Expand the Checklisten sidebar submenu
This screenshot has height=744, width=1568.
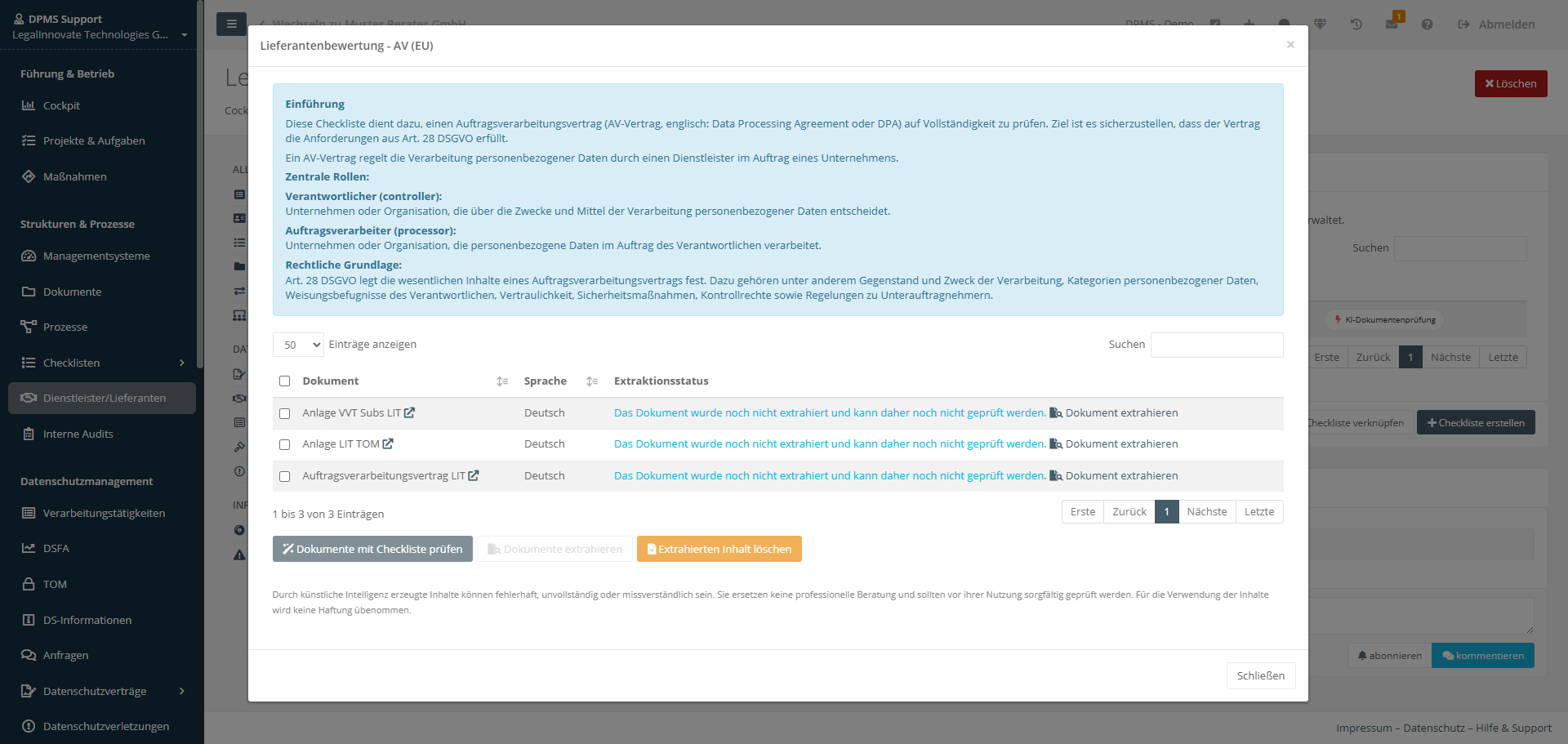click(x=181, y=363)
